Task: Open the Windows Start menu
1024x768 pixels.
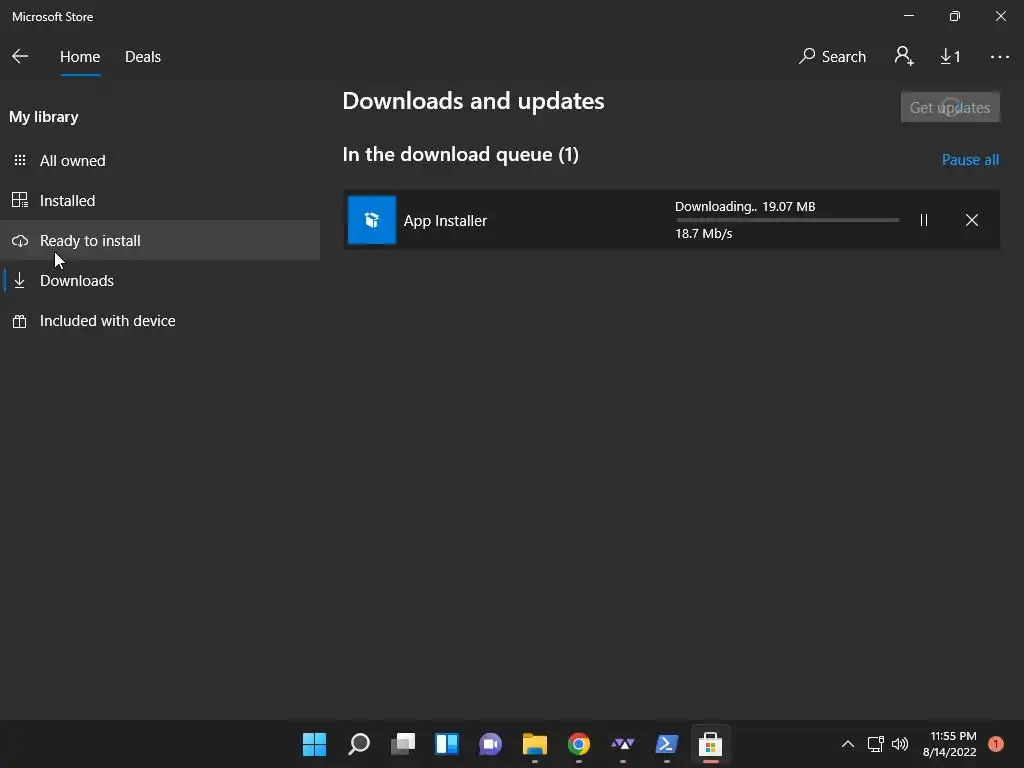Action: point(314,744)
